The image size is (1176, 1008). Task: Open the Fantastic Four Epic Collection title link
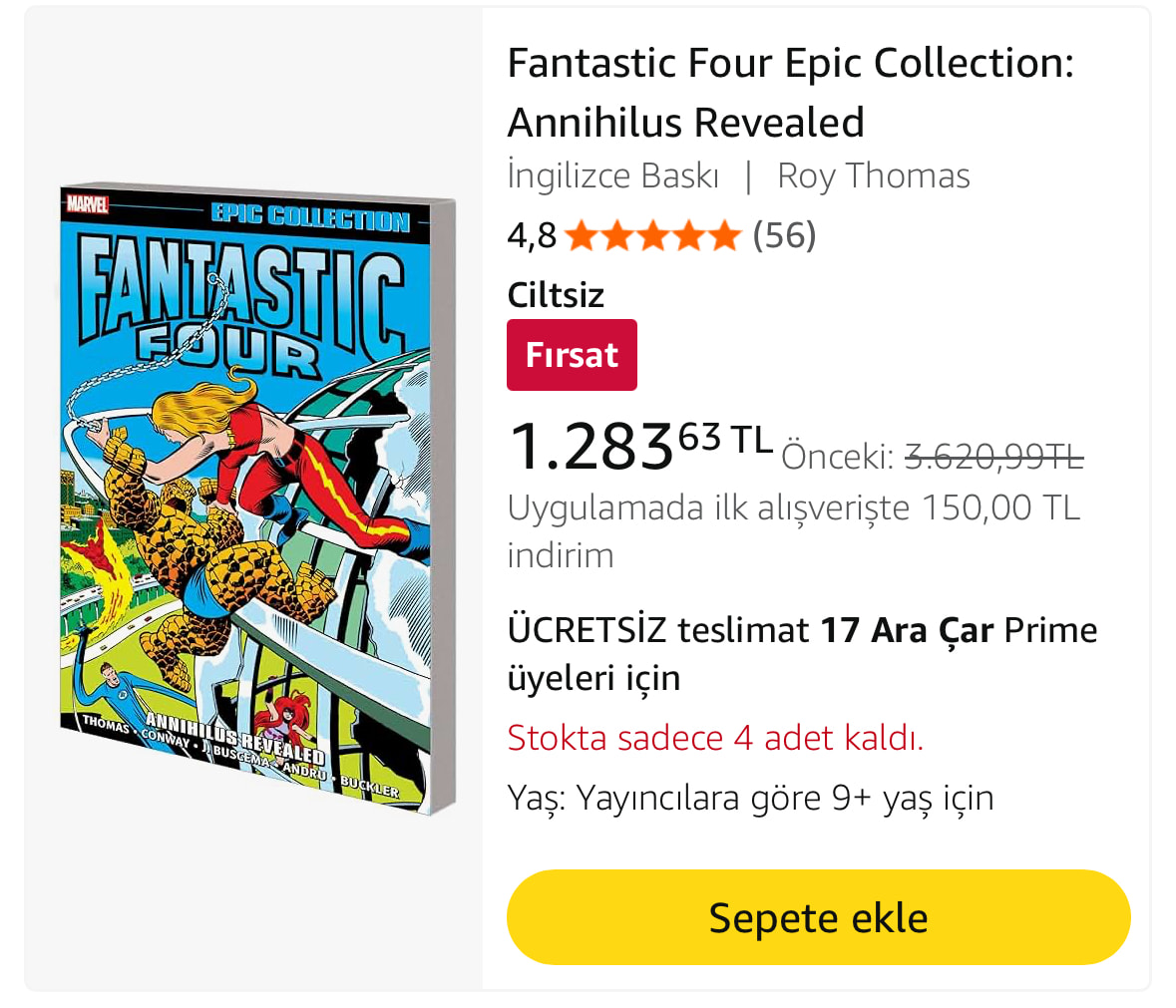tap(790, 92)
